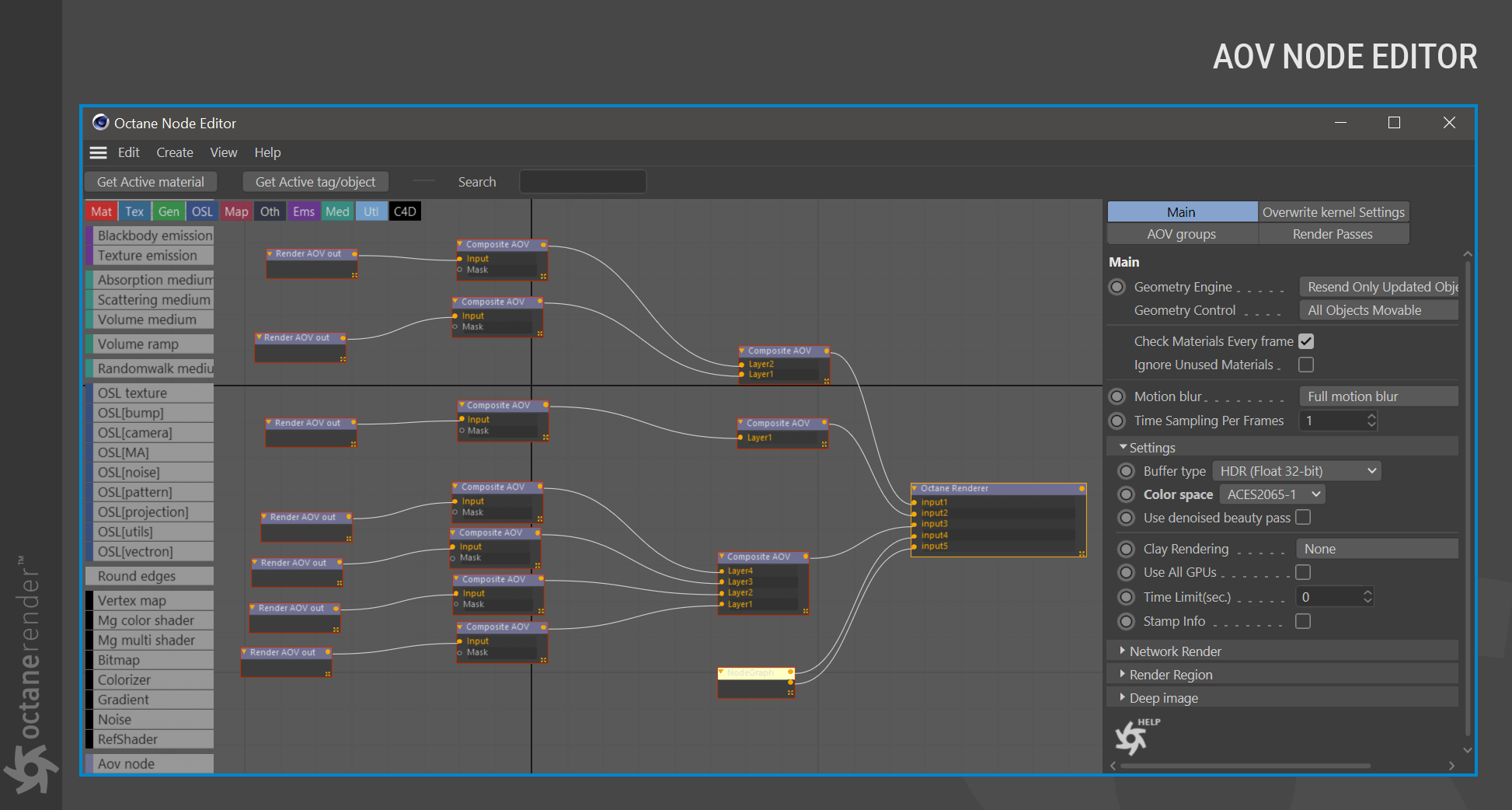
Task: Add Volume ramp node from list
Action: (150, 344)
